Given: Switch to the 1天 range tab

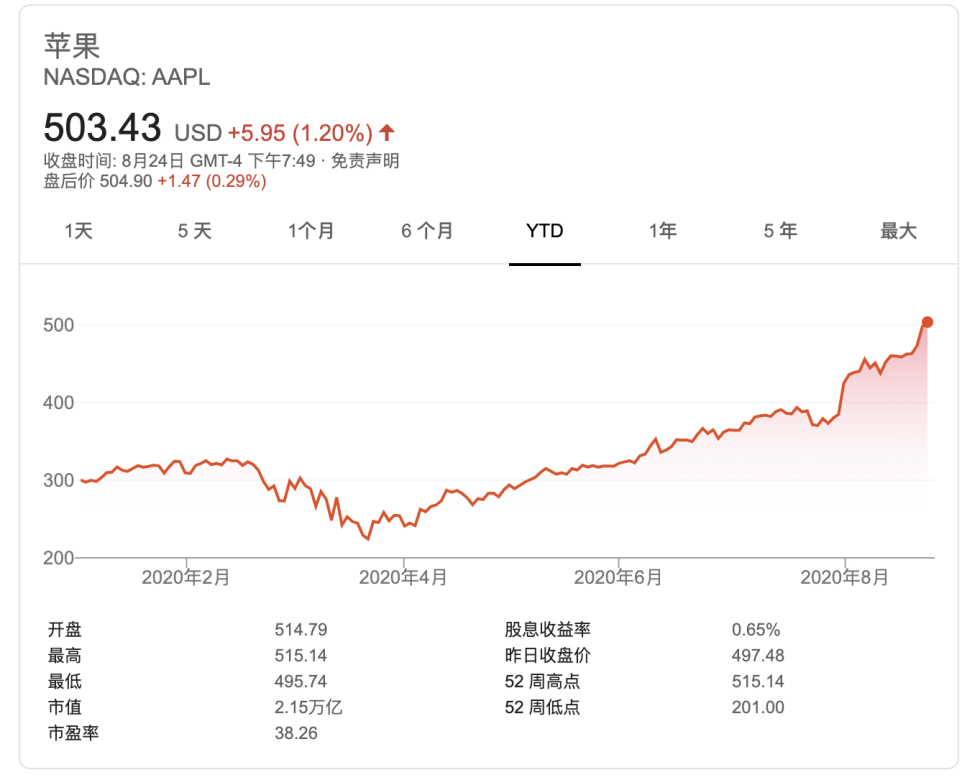Looking at the screenshot, I should [78, 231].
